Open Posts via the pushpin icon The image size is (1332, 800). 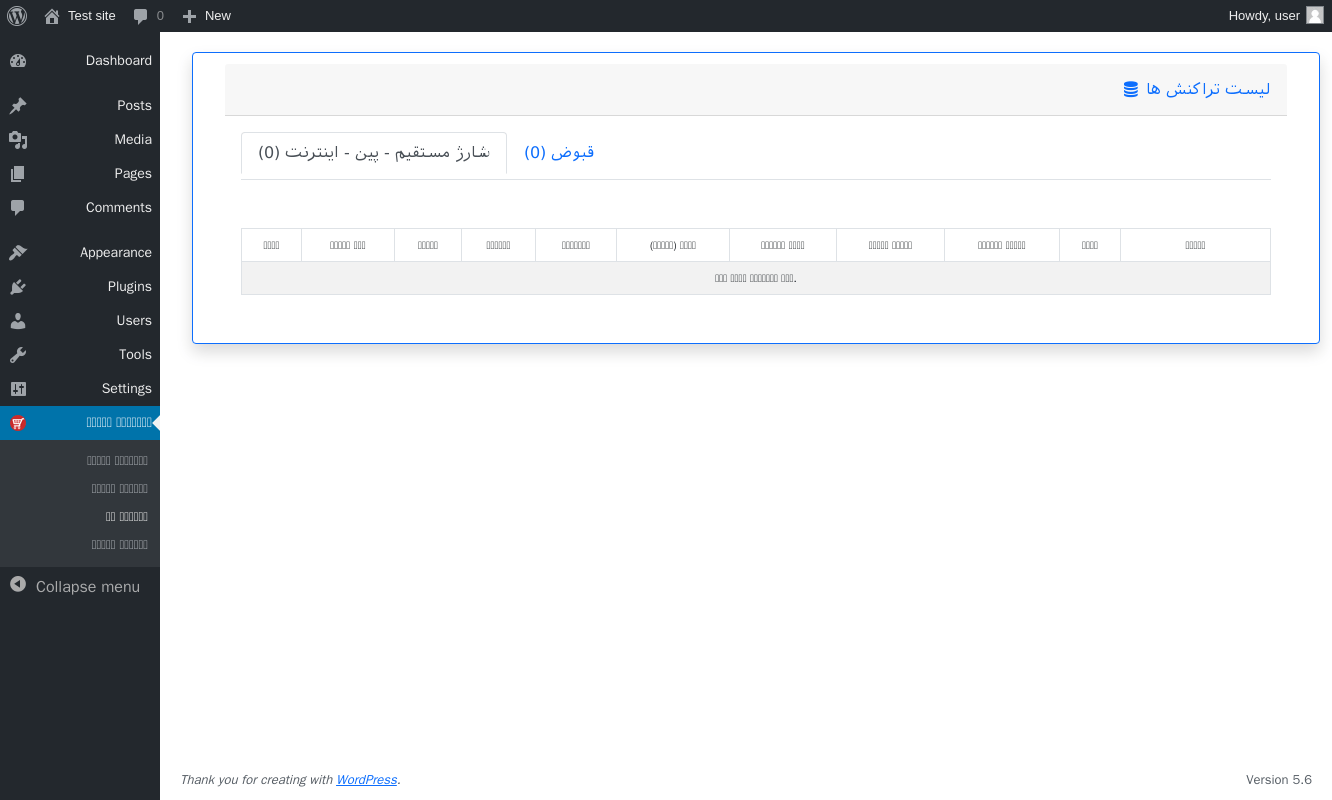pos(18,106)
